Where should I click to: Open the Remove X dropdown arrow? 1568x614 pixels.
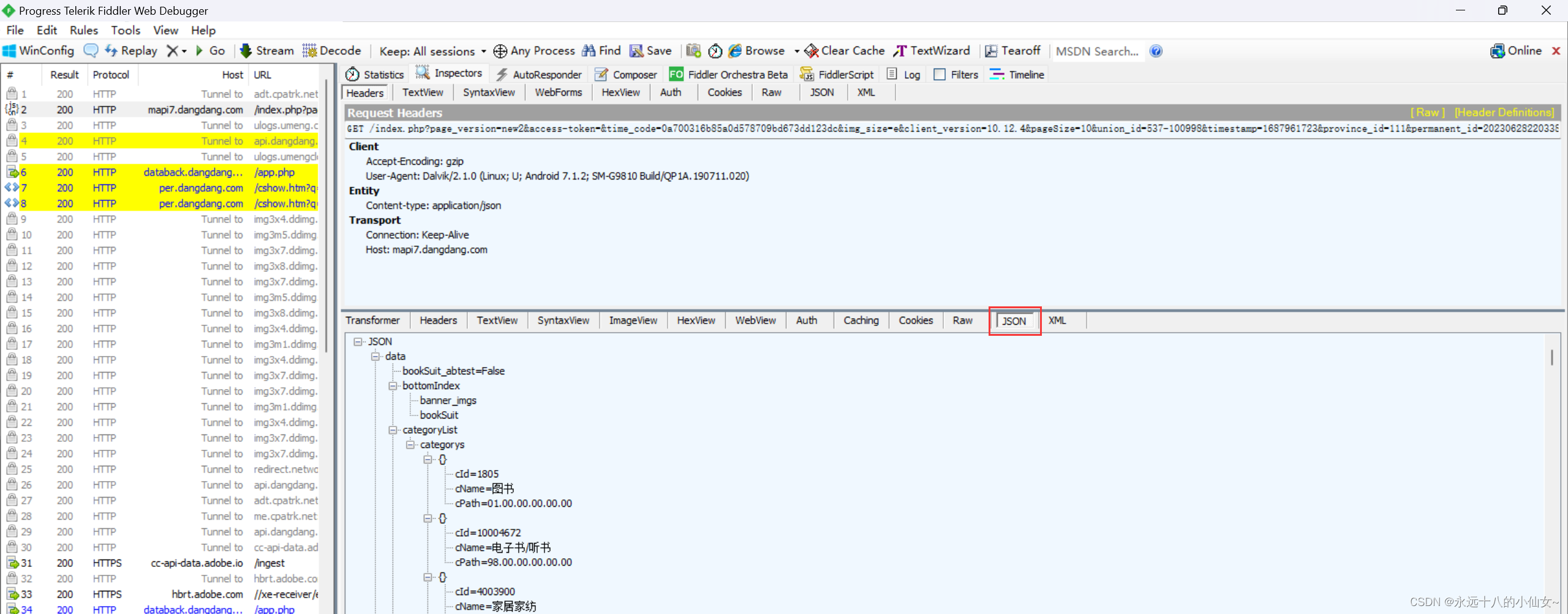pyautogui.click(x=184, y=51)
